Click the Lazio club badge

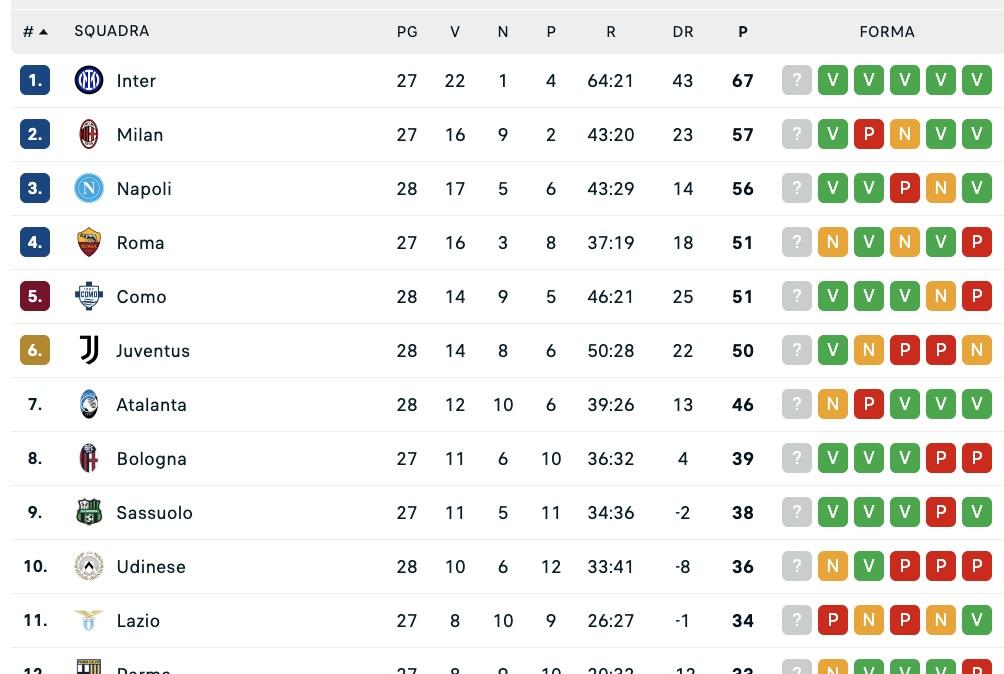pyautogui.click(x=89, y=620)
